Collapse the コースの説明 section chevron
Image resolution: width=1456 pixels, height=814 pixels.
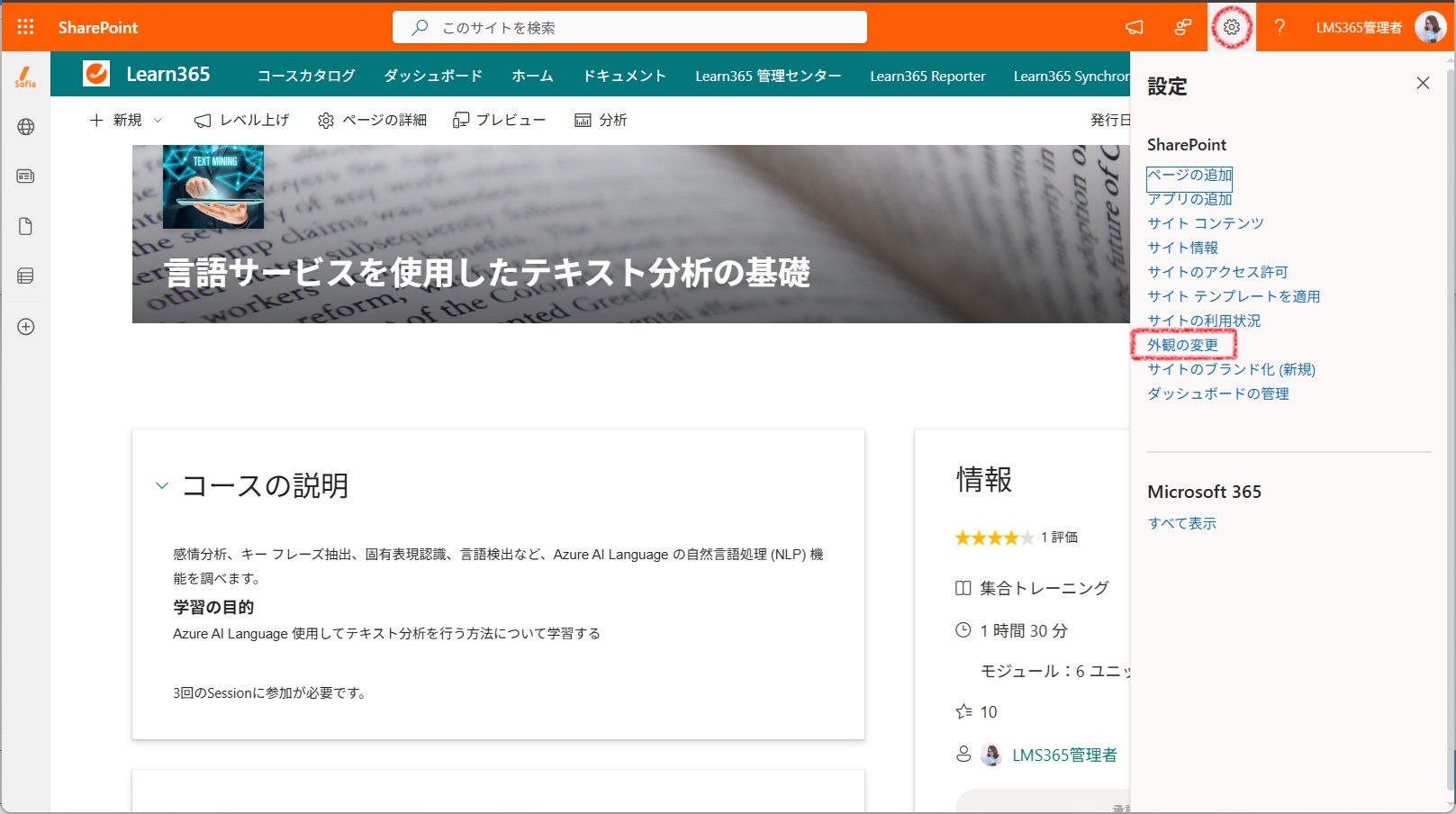click(x=162, y=485)
